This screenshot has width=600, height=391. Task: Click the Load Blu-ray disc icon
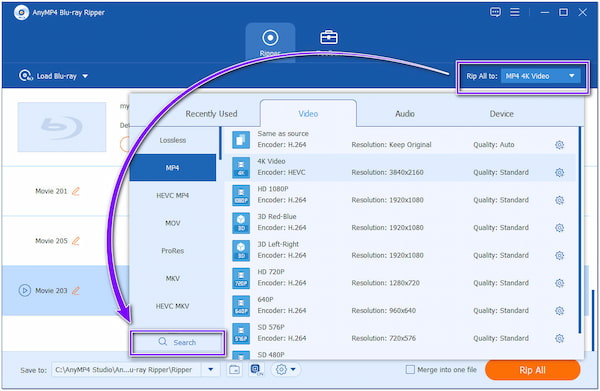[x=25, y=76]
